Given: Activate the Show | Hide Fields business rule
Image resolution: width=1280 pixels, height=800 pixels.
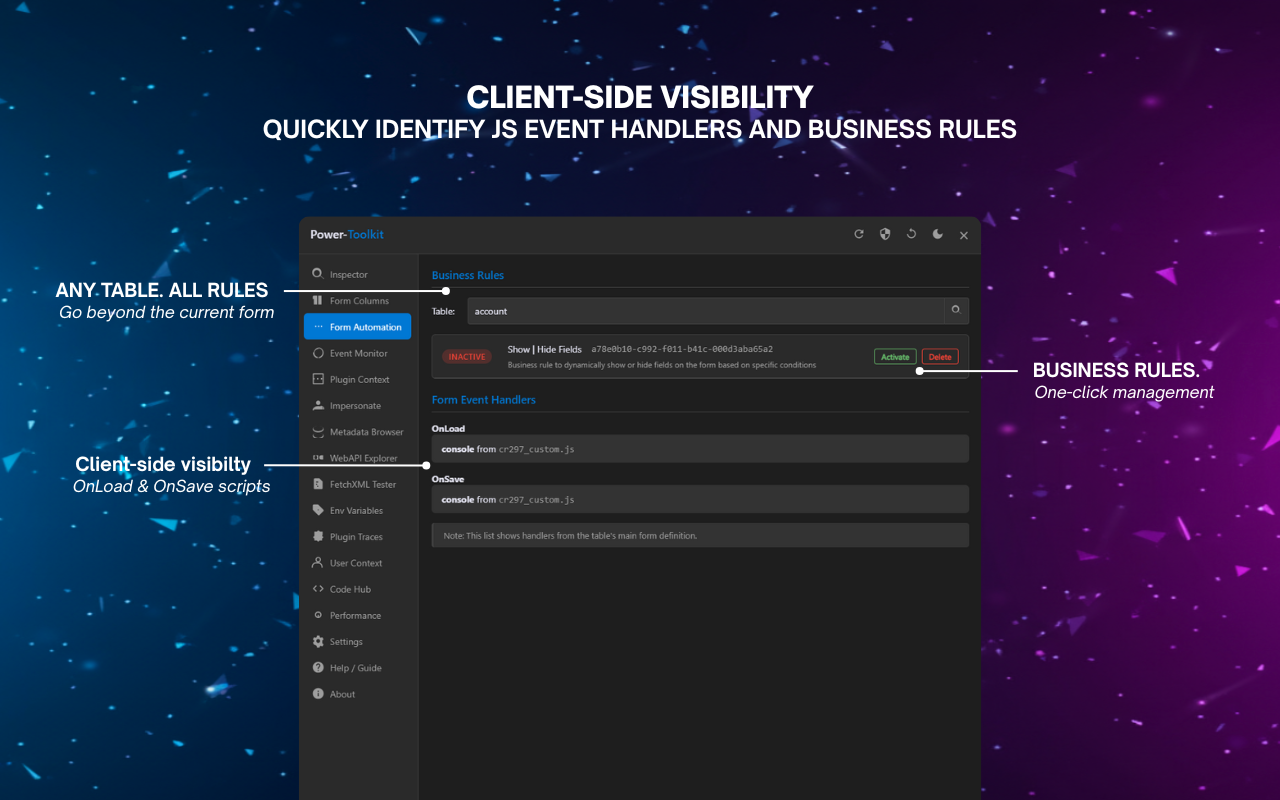Looking at the screenshot, I should [x=895, y=357].
